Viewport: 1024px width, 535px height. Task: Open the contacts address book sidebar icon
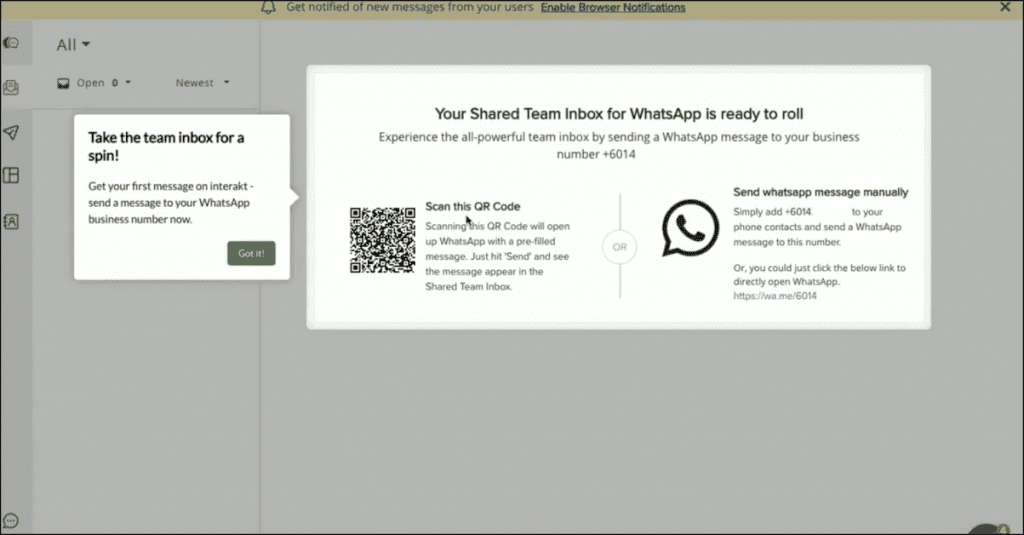[11, 221]
